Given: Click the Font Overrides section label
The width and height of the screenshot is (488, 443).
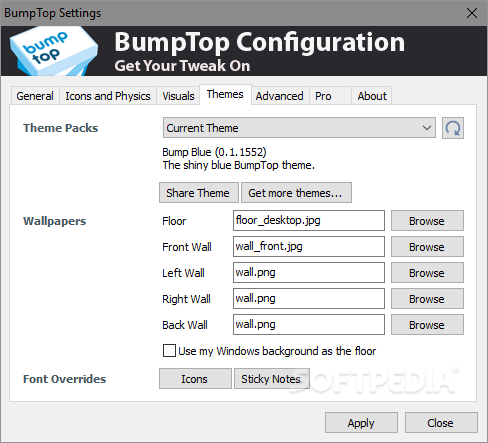Looking at the screenshot, I should click(x=64, y=379).
